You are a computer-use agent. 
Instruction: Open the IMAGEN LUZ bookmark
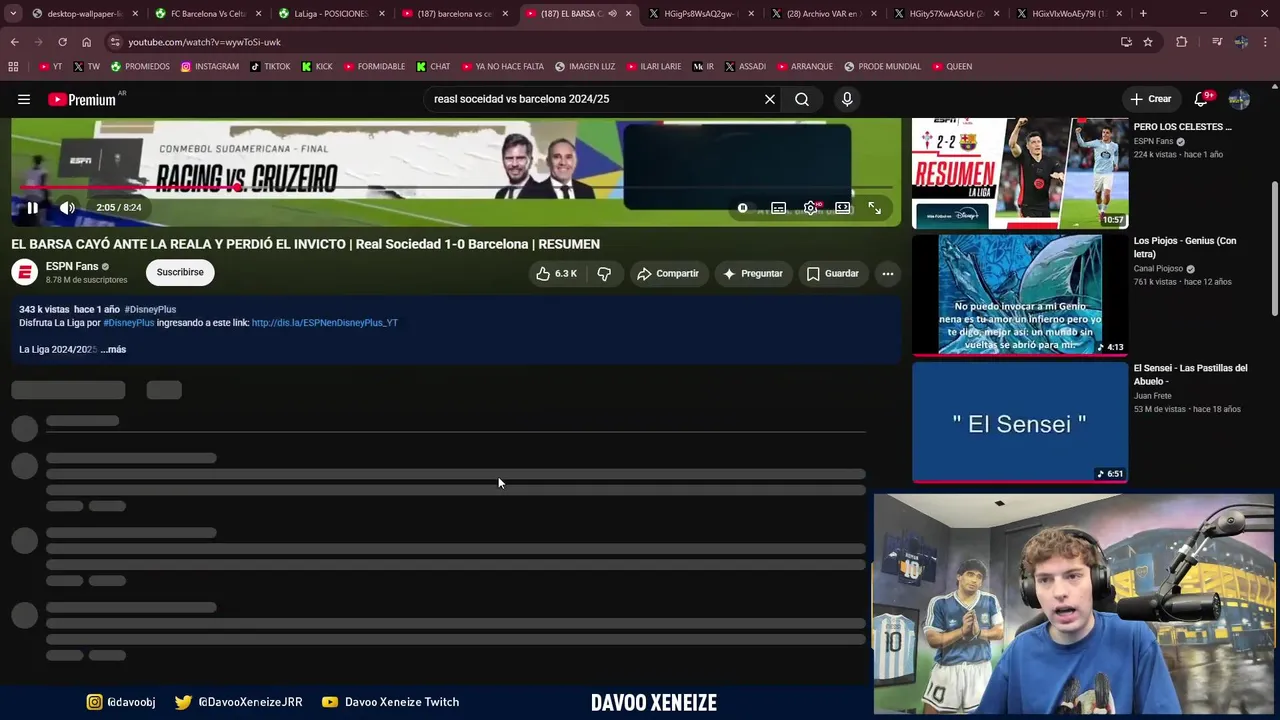tap(585, 67)
